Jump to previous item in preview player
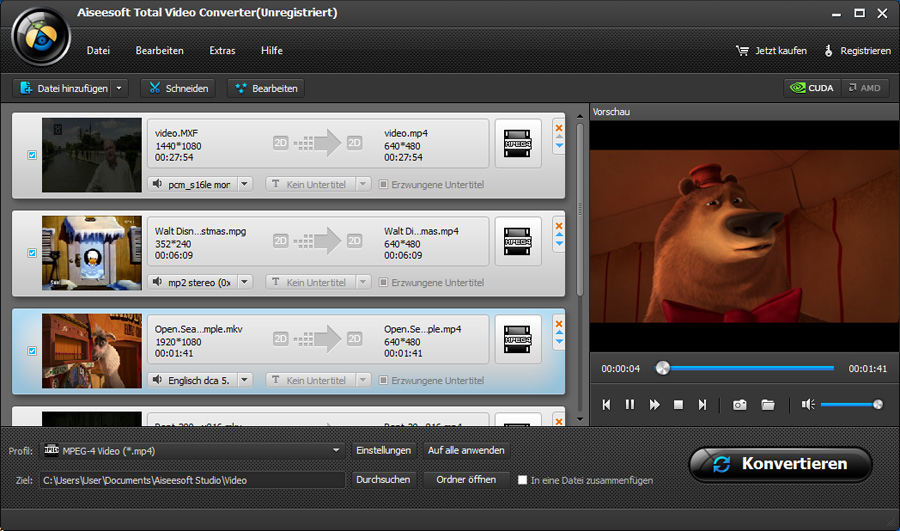The width and height of the screenshot is (900, 531). tap(606, 405)
